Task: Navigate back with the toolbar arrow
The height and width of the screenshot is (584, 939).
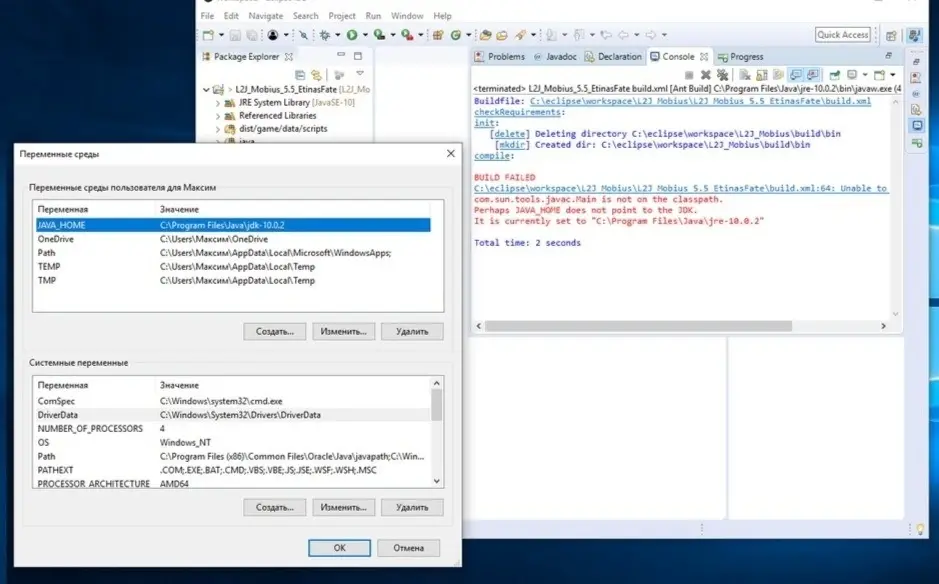Action: pyautogui.click(x=623, y=35)
